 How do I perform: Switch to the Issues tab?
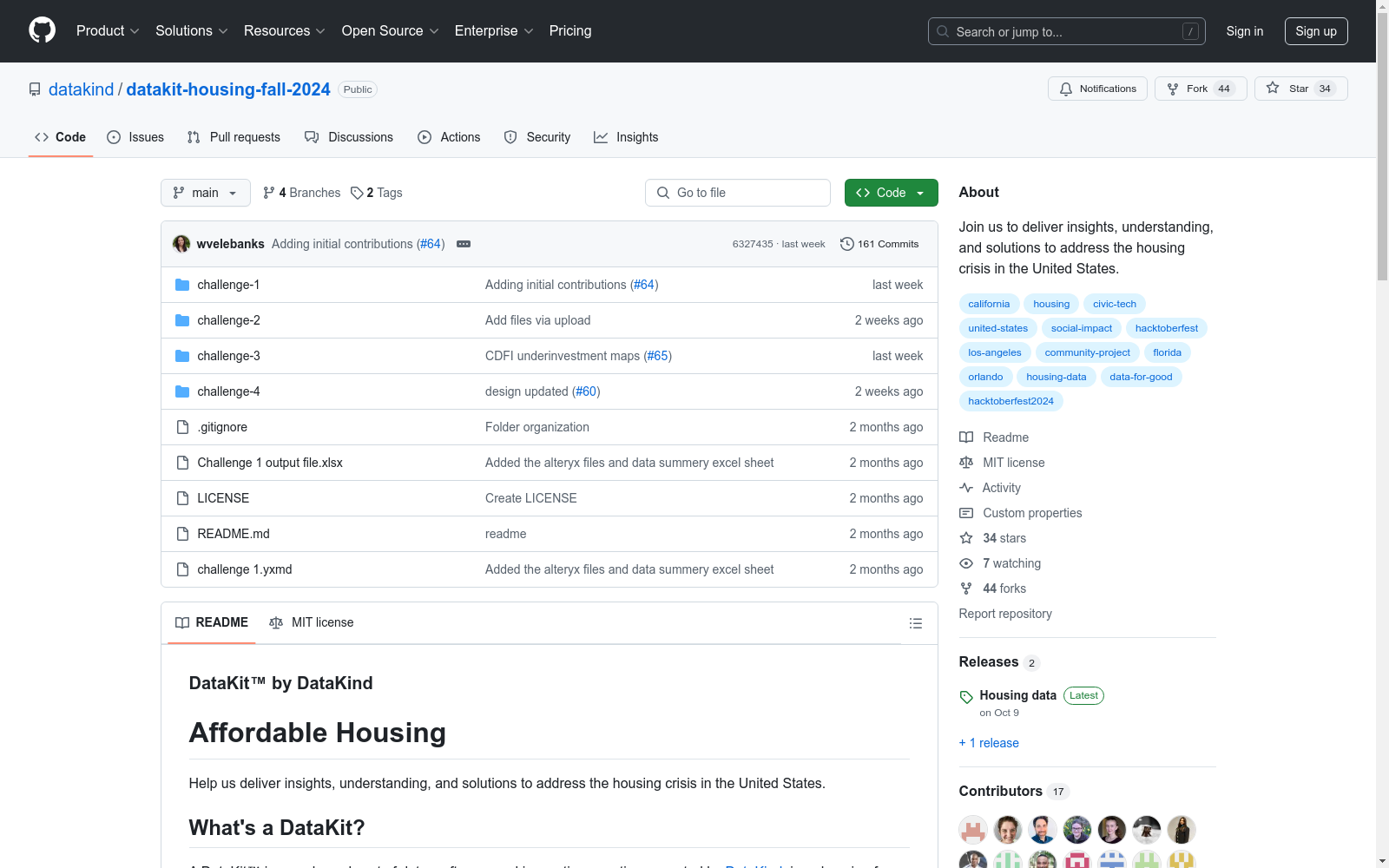pyautogui.click(x=135, y=137)
